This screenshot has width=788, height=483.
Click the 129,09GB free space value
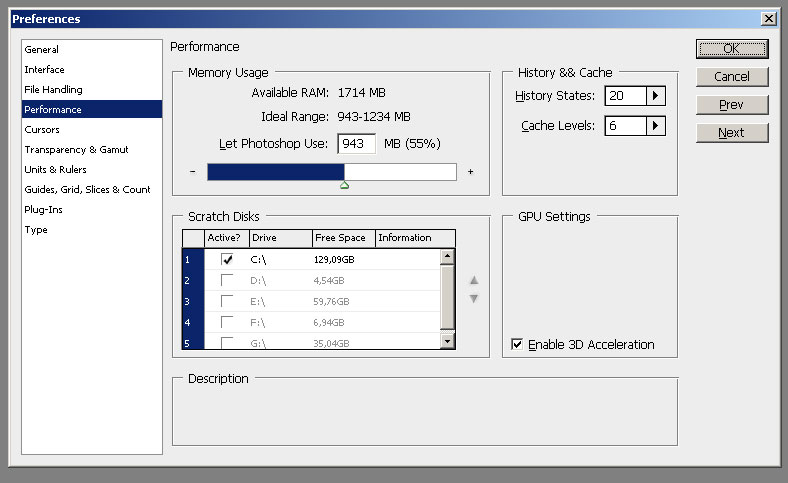(x=334, y=260)
